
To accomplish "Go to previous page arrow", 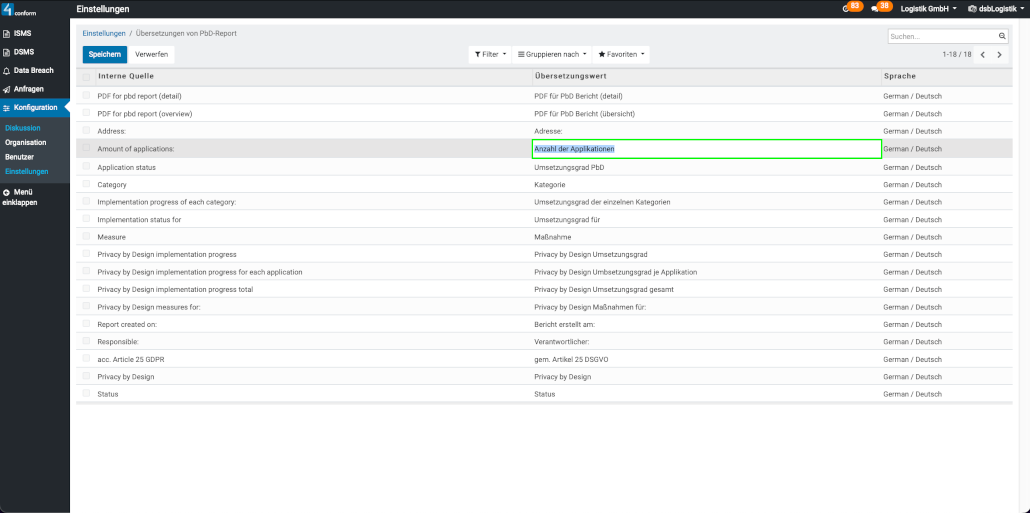I will [982, 55].
